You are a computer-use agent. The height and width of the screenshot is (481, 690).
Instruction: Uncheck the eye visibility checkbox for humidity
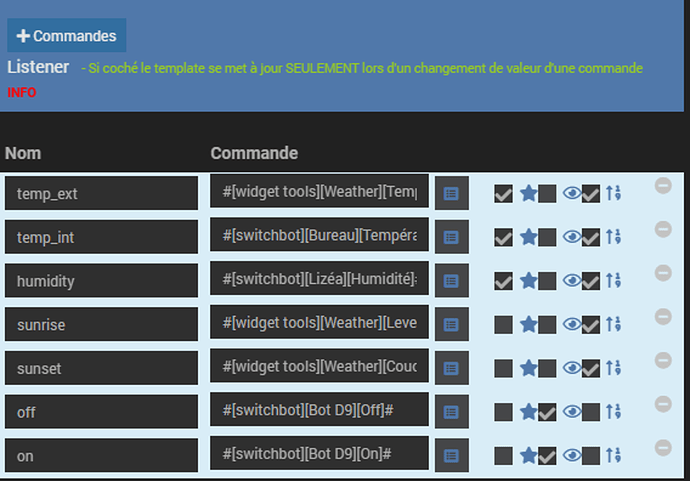(x=591, y=281)
